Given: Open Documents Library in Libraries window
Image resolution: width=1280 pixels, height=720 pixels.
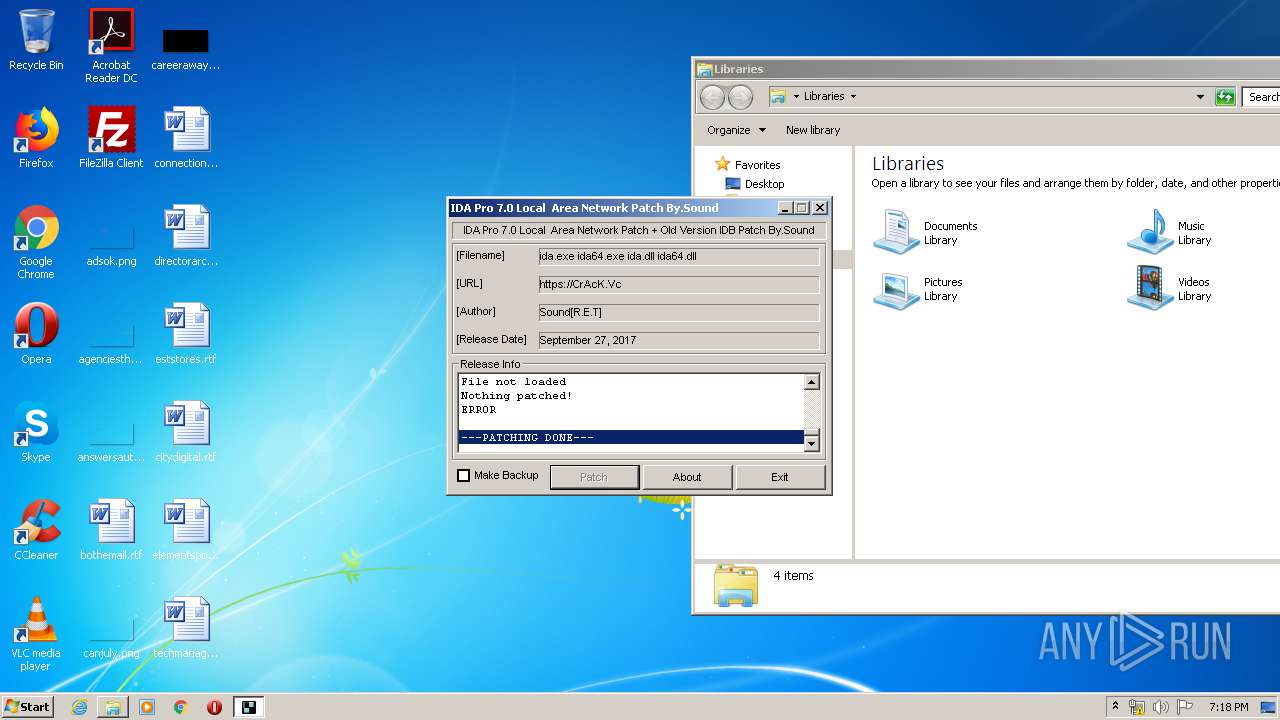Looking at the screenshot, I should pyautogui.click(x=925, y=232).
